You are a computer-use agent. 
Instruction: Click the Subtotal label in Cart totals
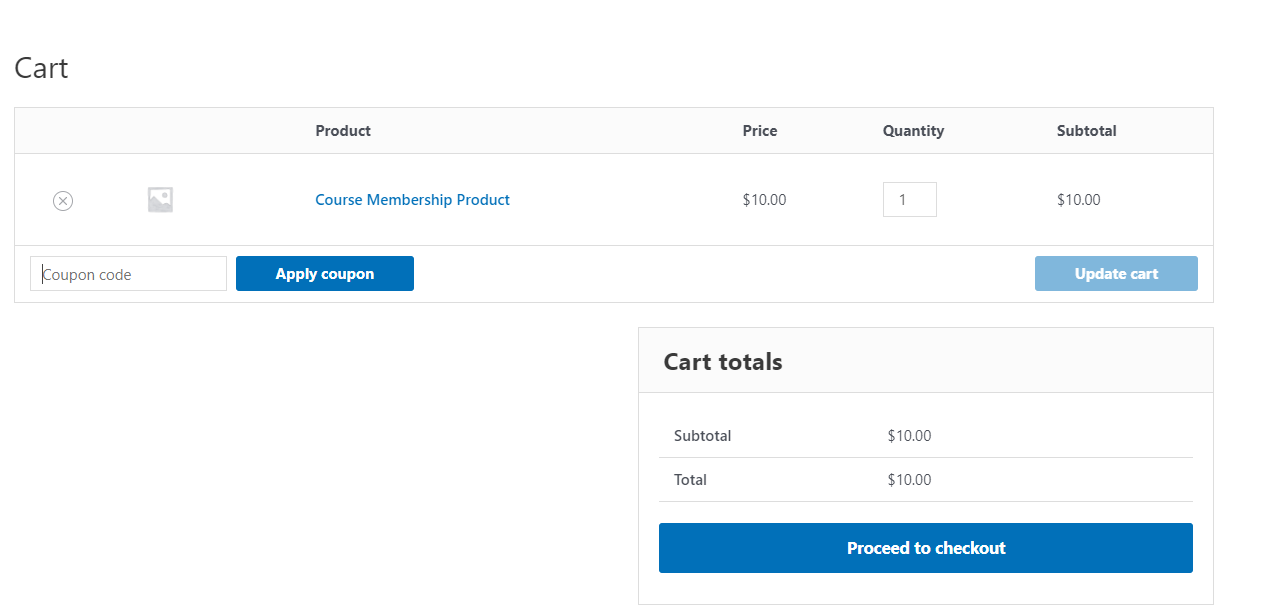coord(702,436)
